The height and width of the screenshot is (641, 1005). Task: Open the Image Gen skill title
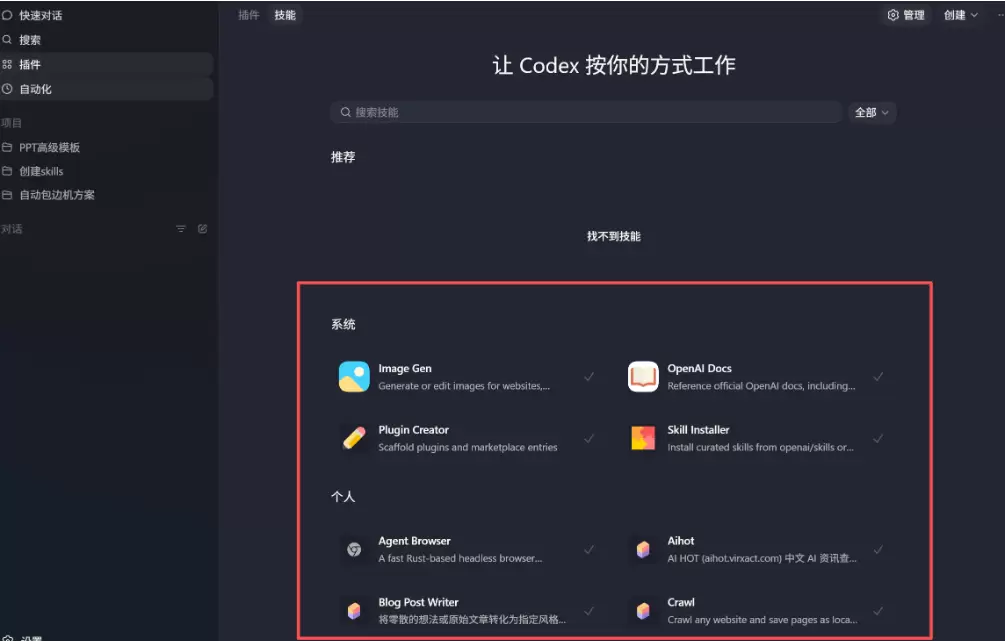click(405, 369)
